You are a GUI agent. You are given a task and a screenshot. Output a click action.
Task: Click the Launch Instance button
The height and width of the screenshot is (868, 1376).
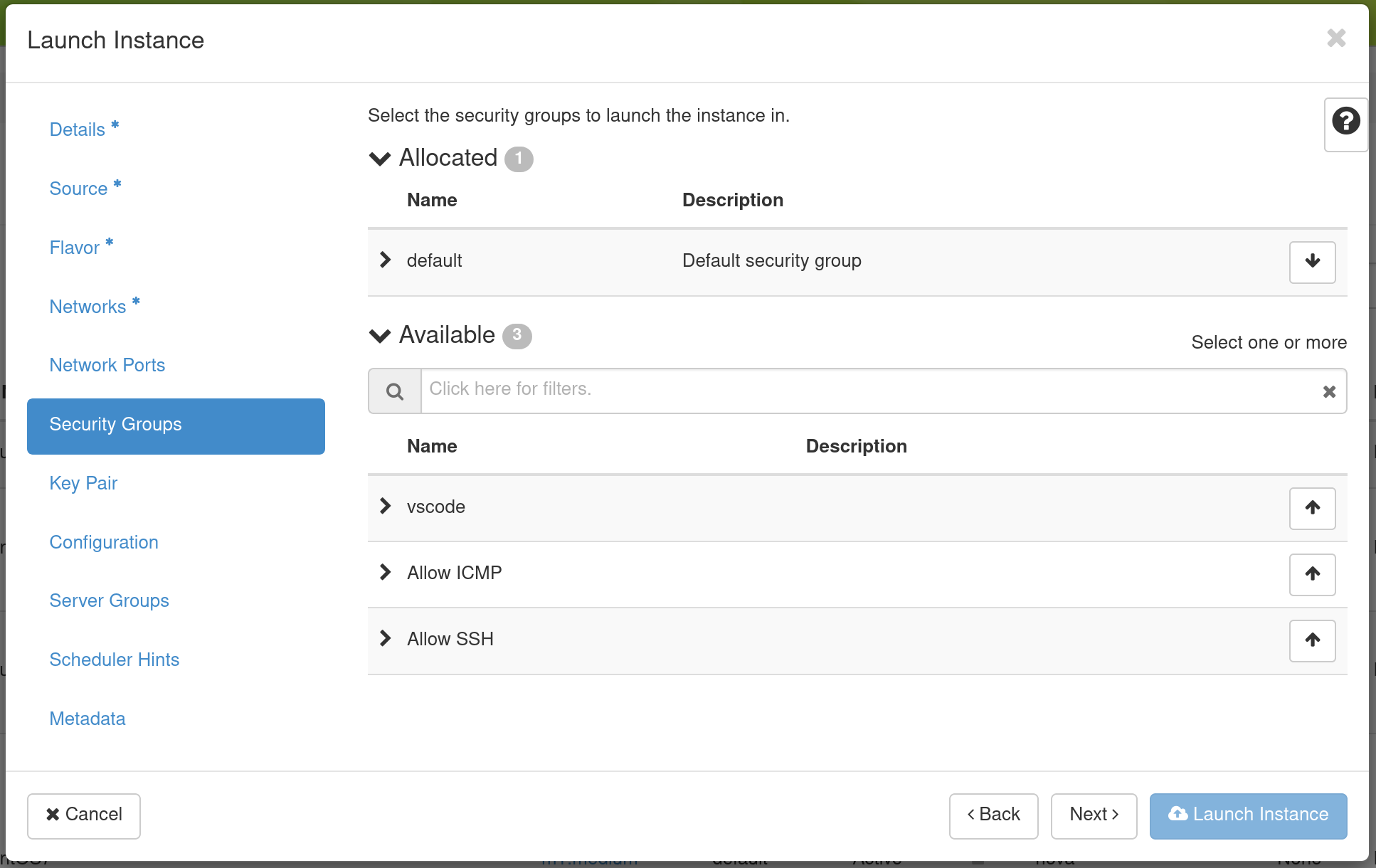[x=1248, y=816]
